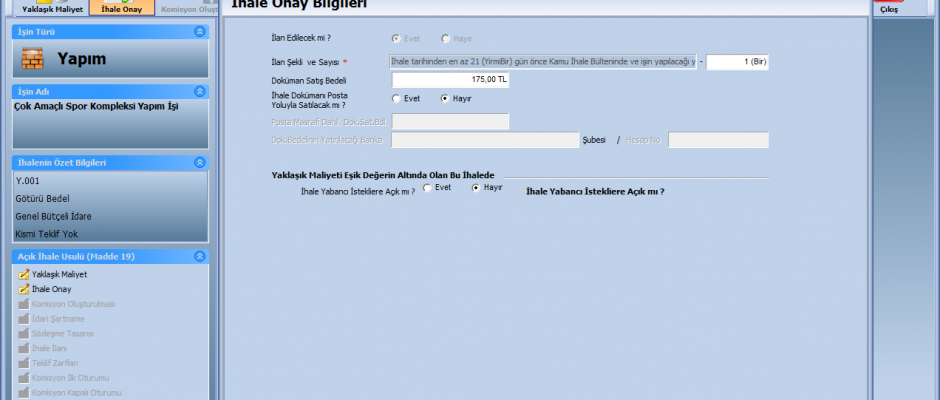940x400 pixels.
Task: Click the folder icon beside Teklif Zarfları
Action: pos(24,363)
